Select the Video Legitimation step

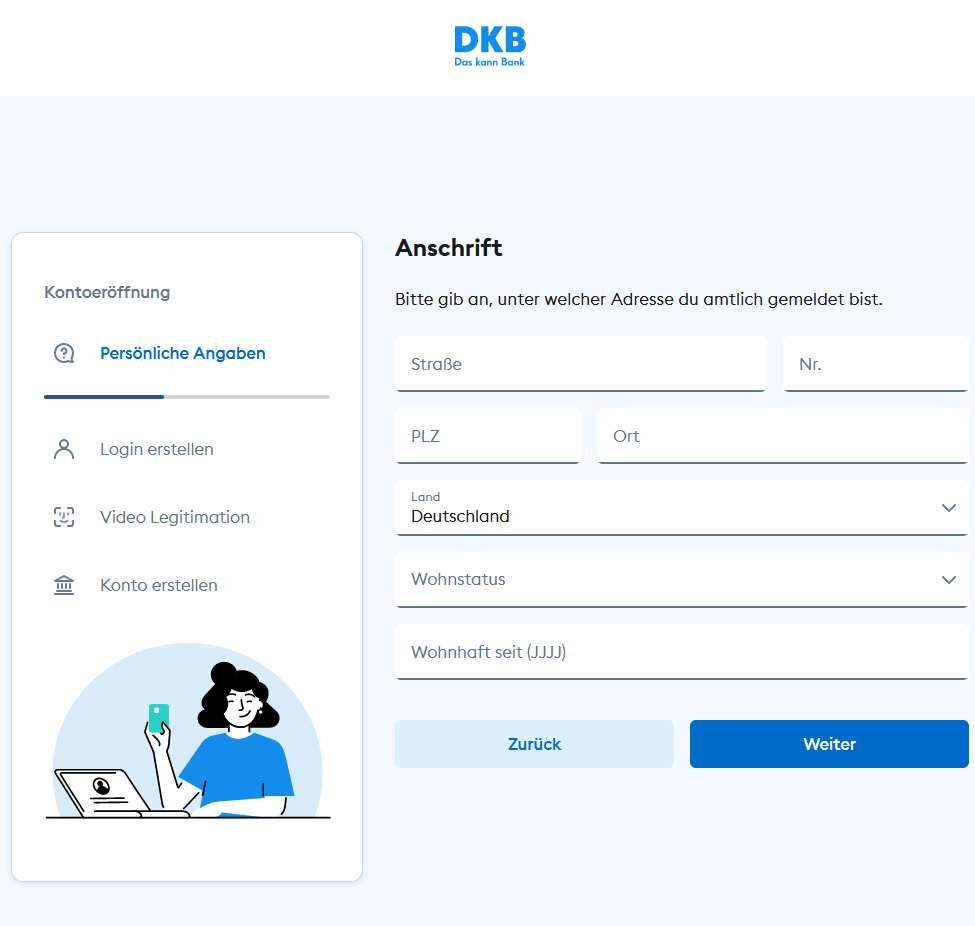click(x=175, y=517)
